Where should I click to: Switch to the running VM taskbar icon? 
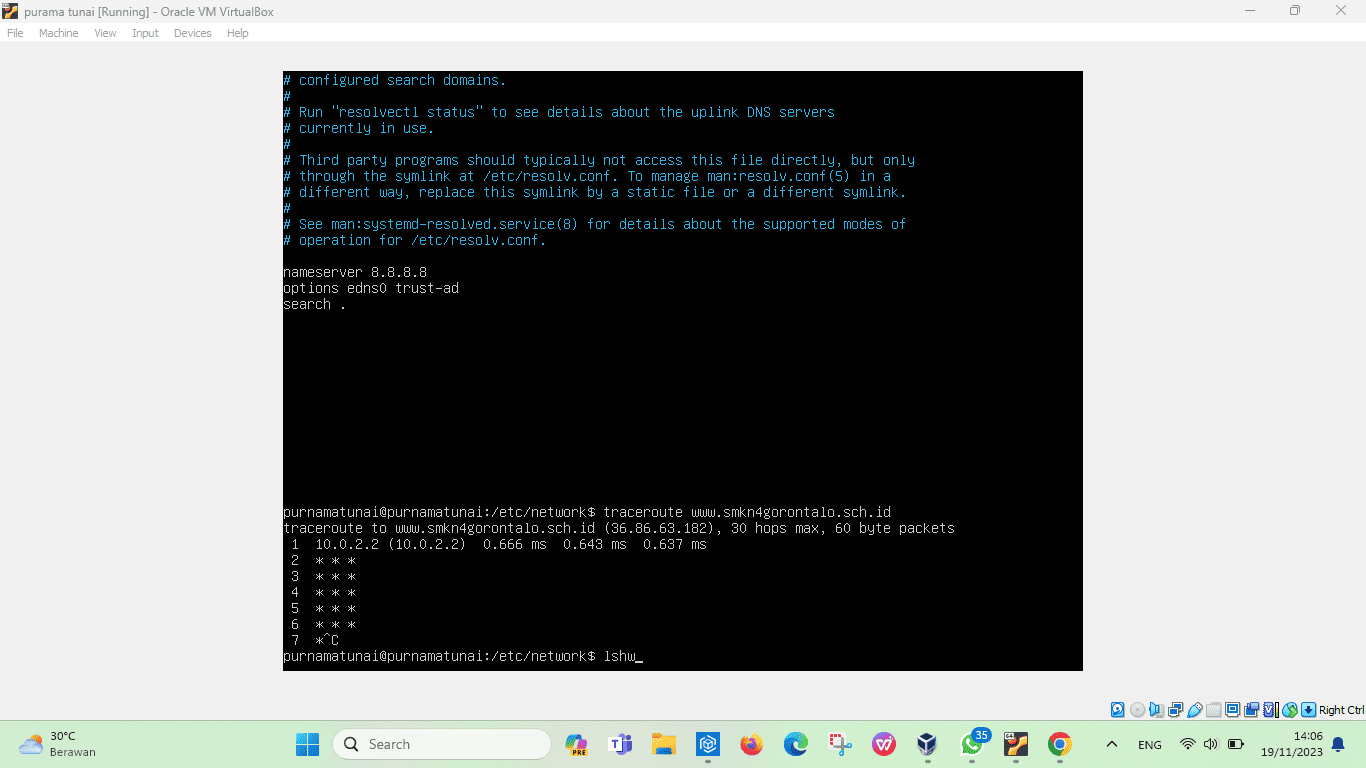pos(1016,744)
